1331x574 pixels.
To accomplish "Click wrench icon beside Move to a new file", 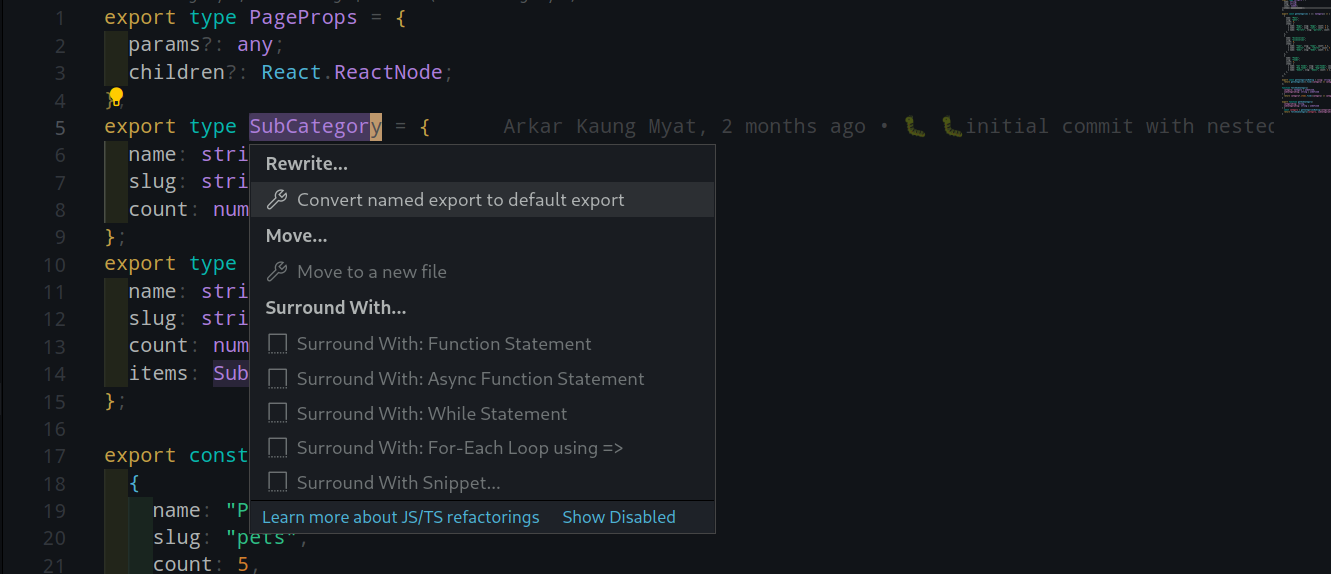I will (277, 272).
